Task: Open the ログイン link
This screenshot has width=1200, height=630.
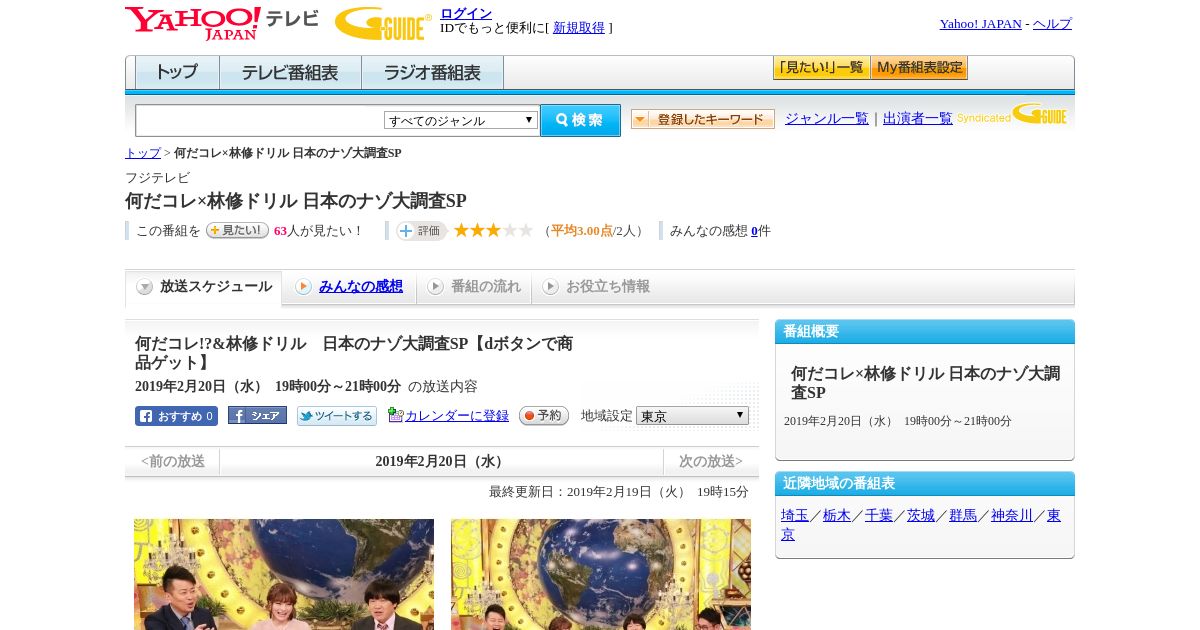Action: click(466, 13)
